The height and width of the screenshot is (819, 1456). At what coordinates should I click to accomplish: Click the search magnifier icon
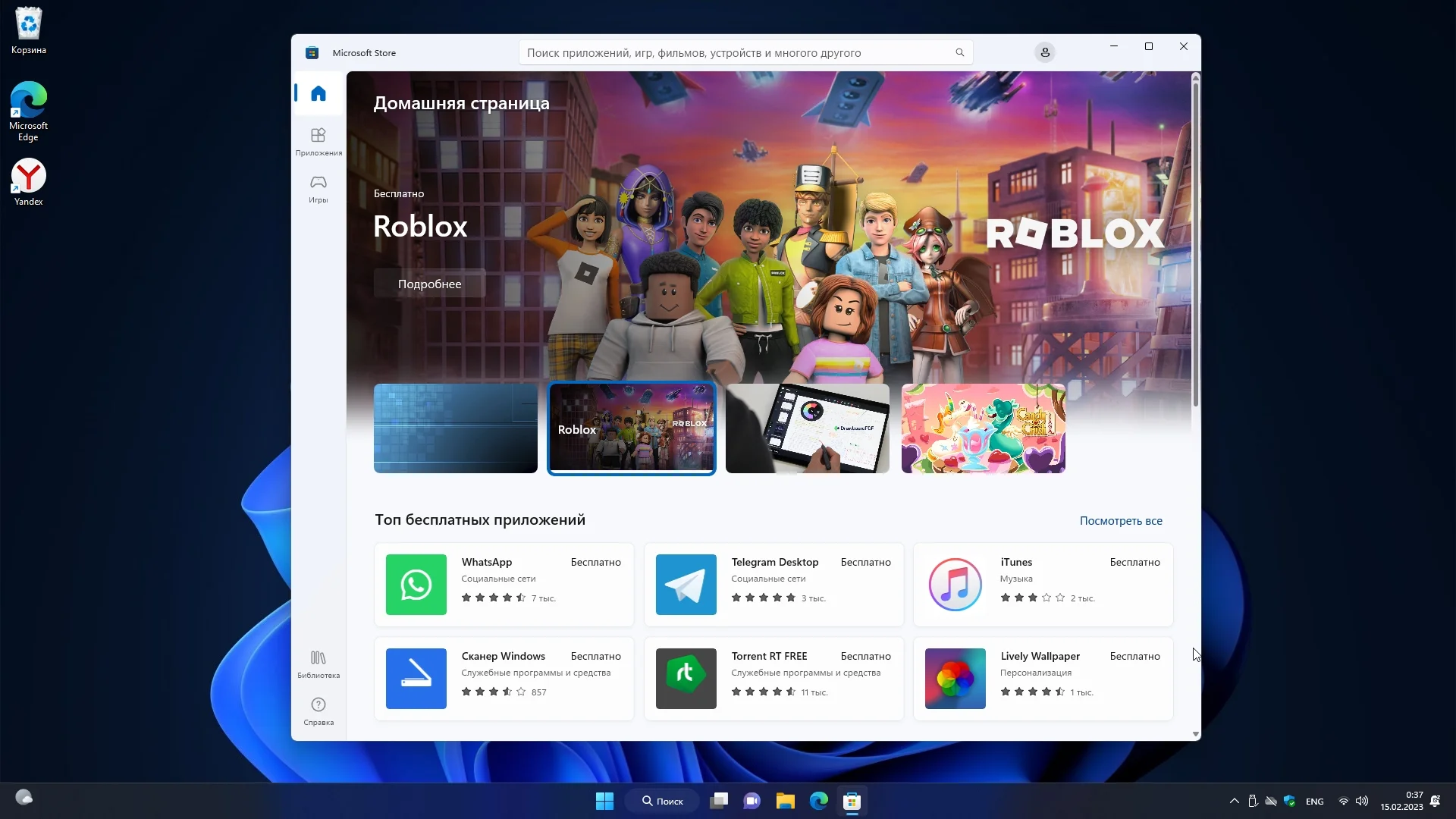[959, 52]
